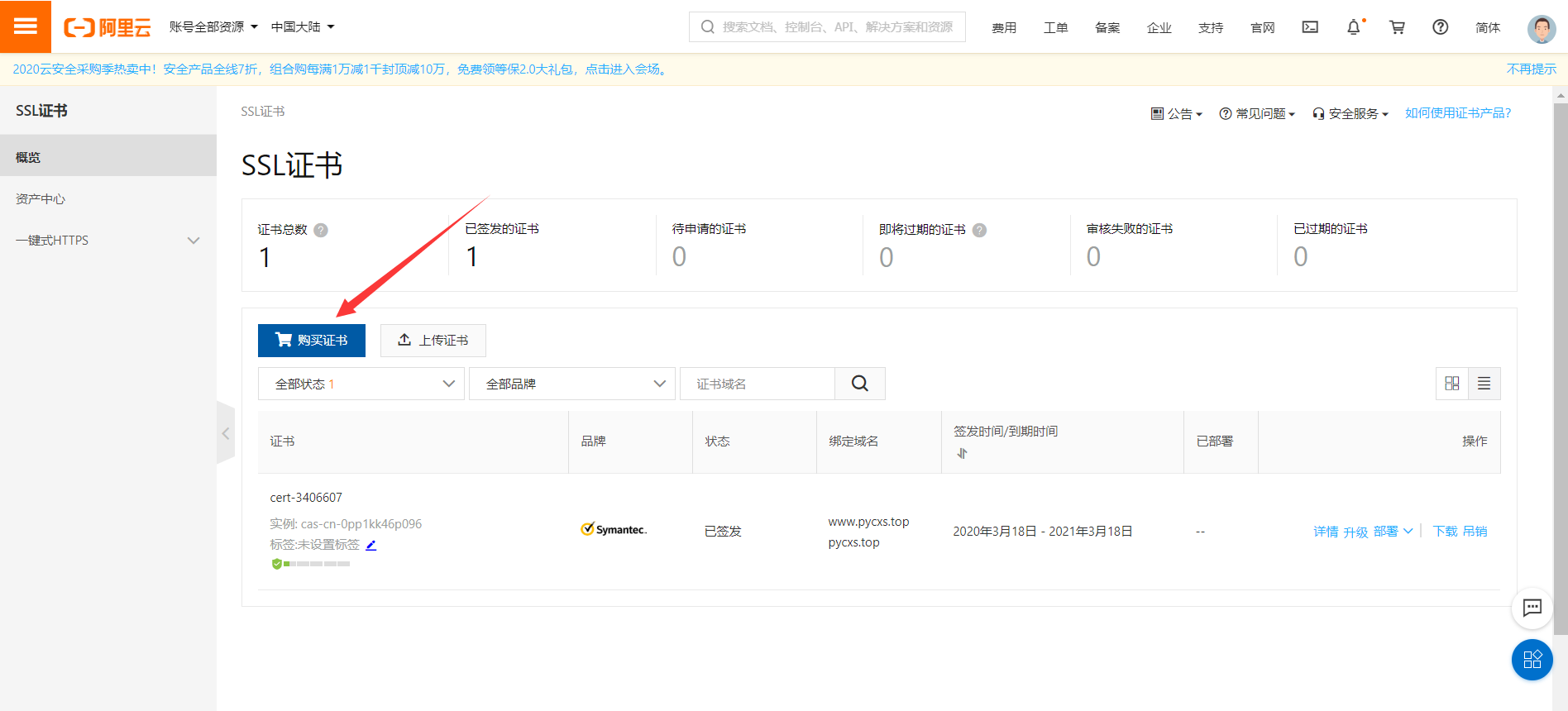Open the 全部状态 filter dropdown

(361, 384)
